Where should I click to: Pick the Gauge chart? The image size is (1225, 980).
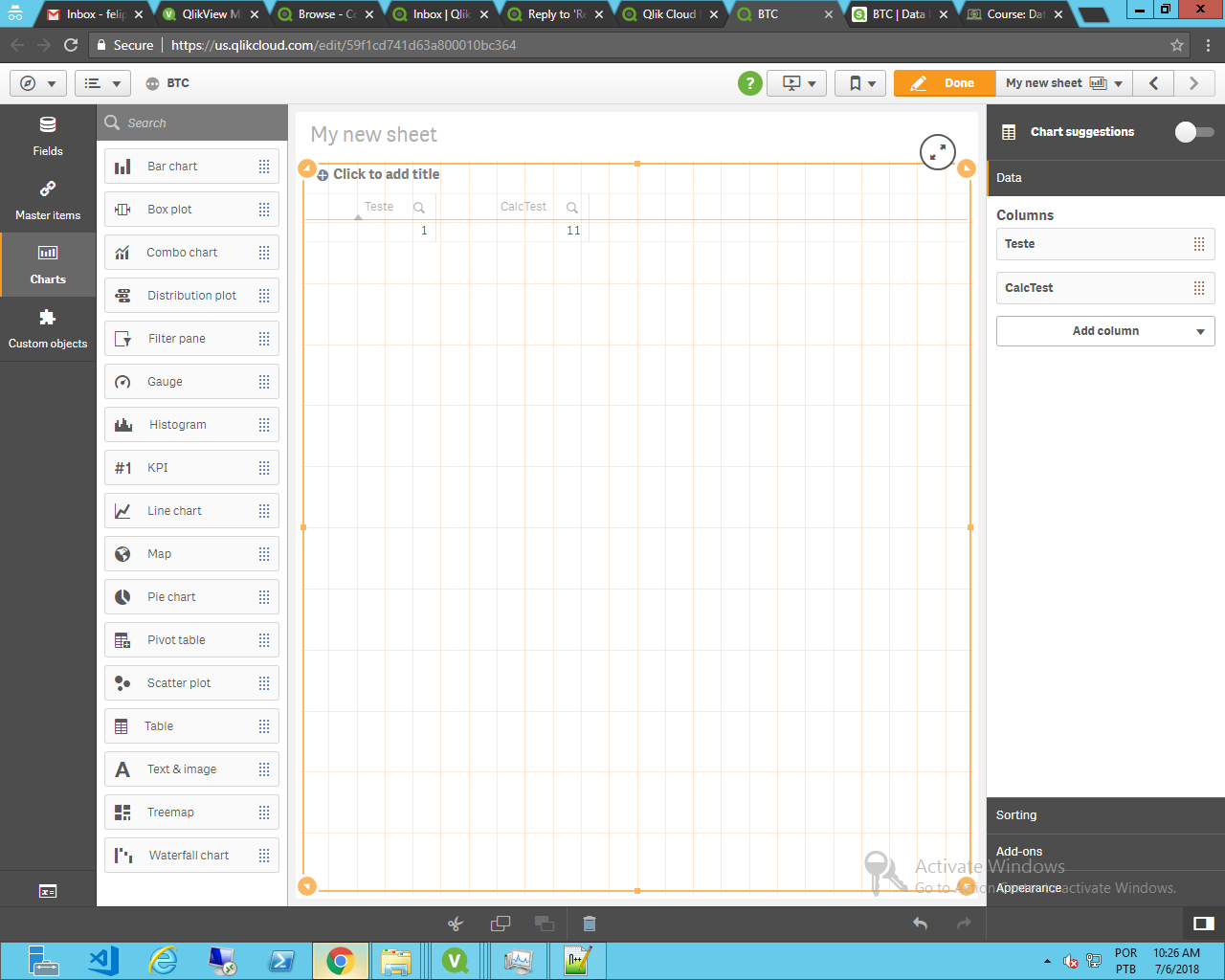coord(191,382)
